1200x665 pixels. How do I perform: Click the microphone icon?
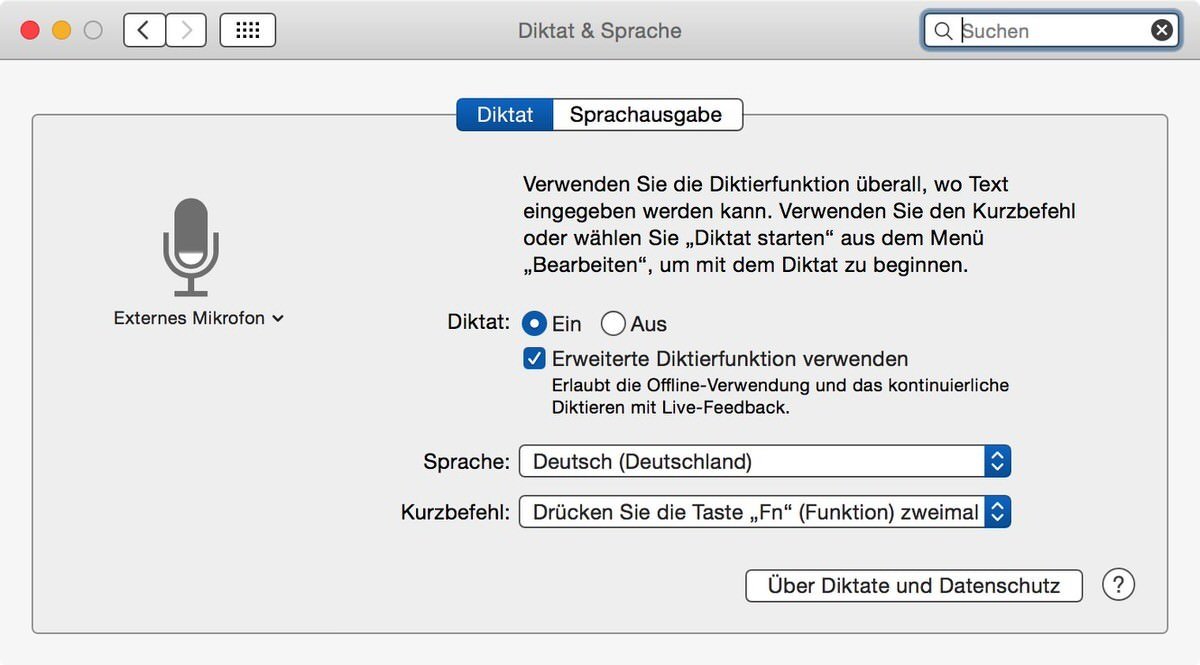pyautogui.click(x=191, y=246)
